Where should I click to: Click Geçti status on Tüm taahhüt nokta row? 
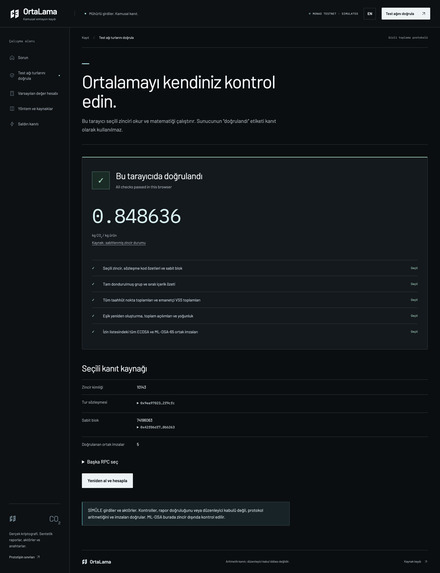pyautogui.click(x=414, y=300)
